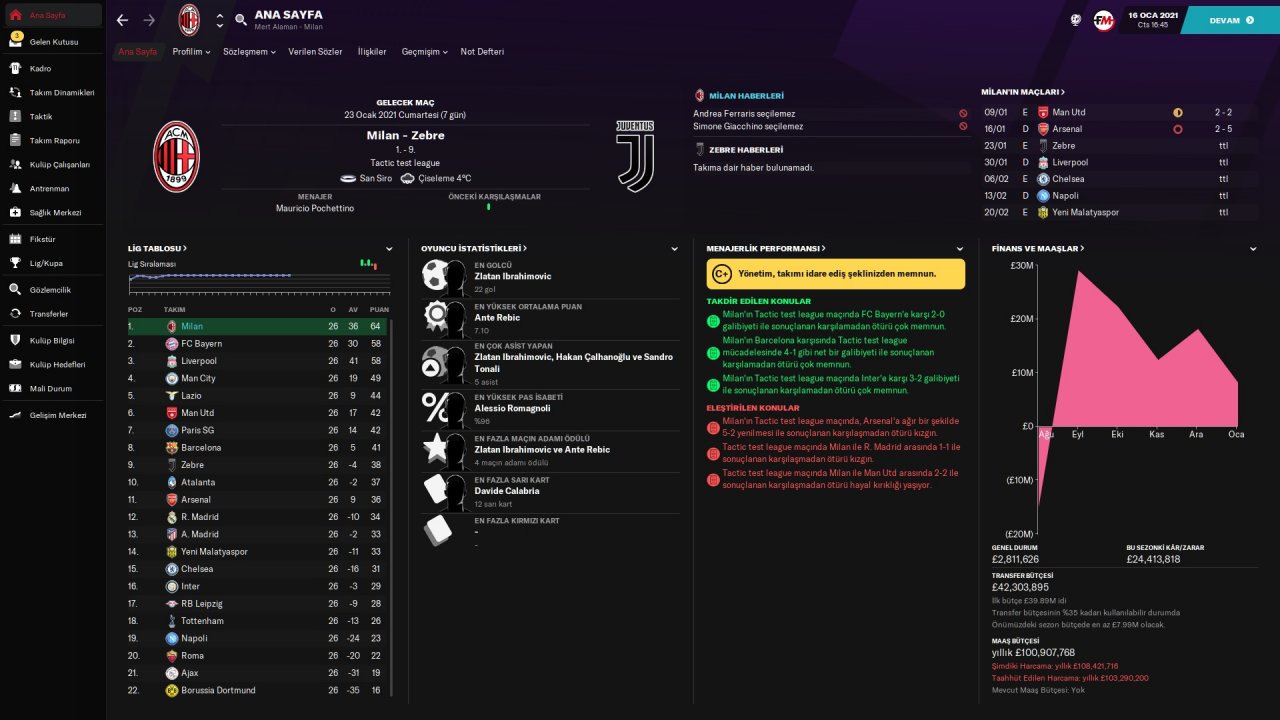Select the Not Defteri tab
This screenshot has height=720, width=1280.
point(482,51)
